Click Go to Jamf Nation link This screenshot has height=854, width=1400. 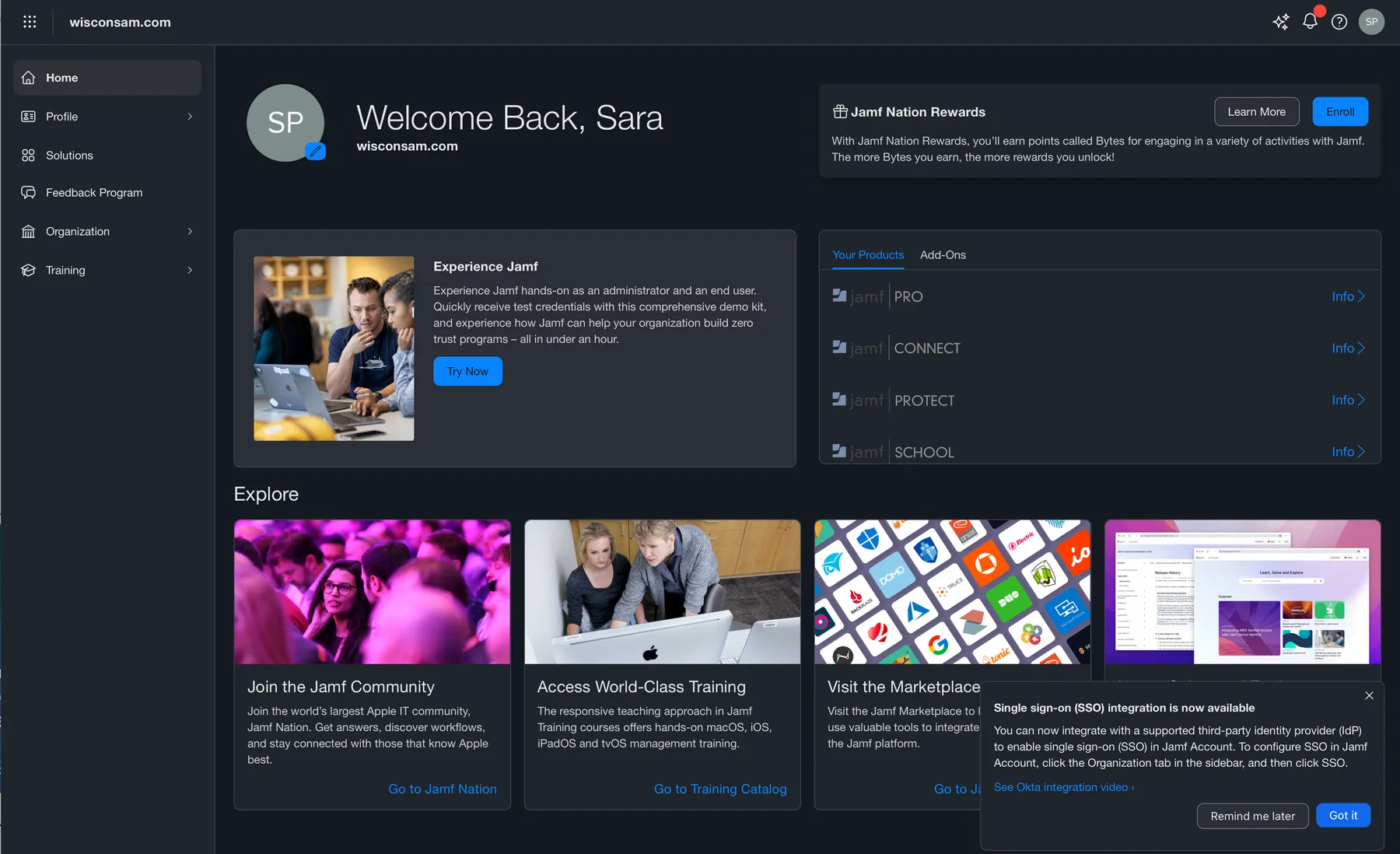click(x=442, y=789)
